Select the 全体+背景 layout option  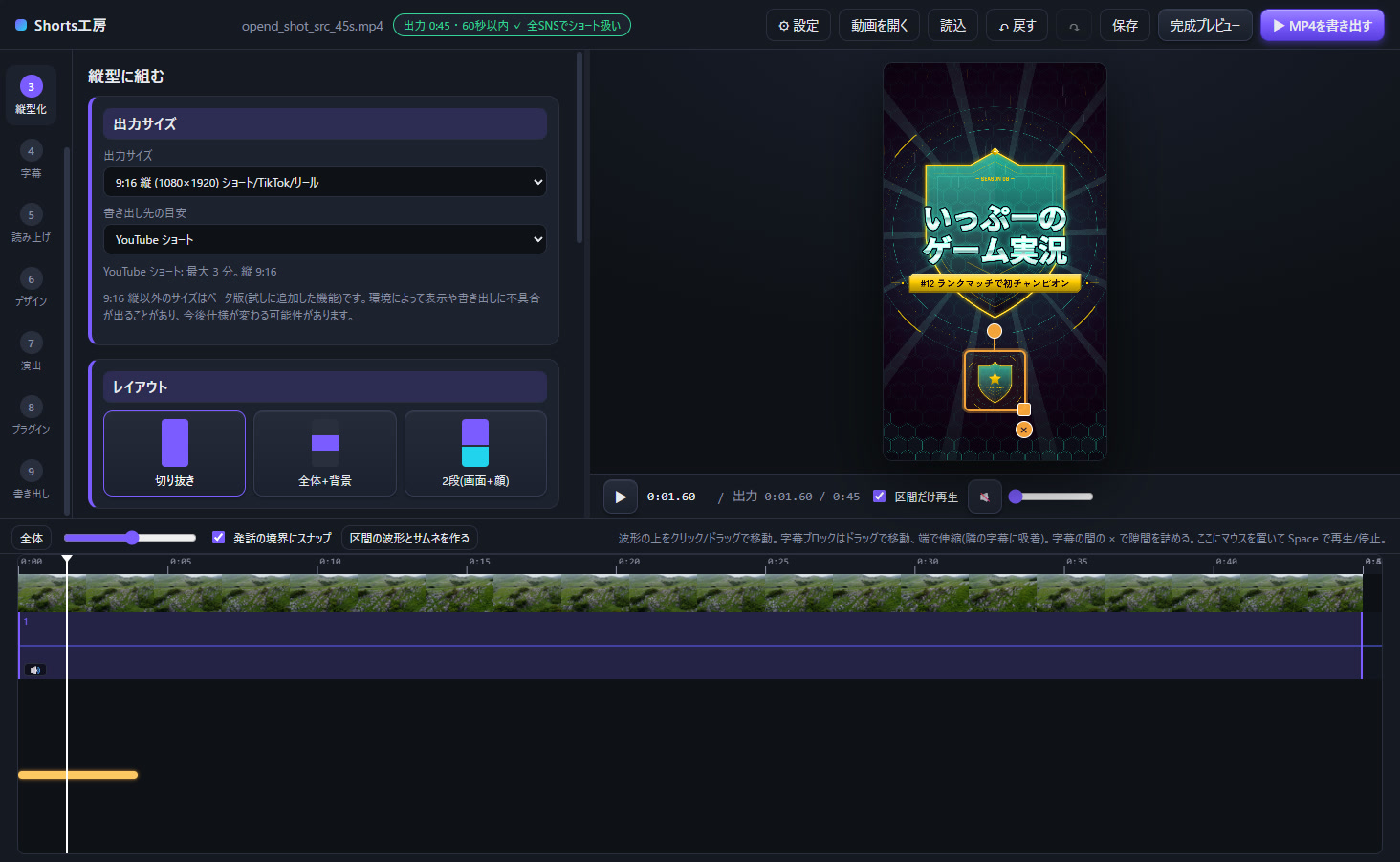point(325,453)
